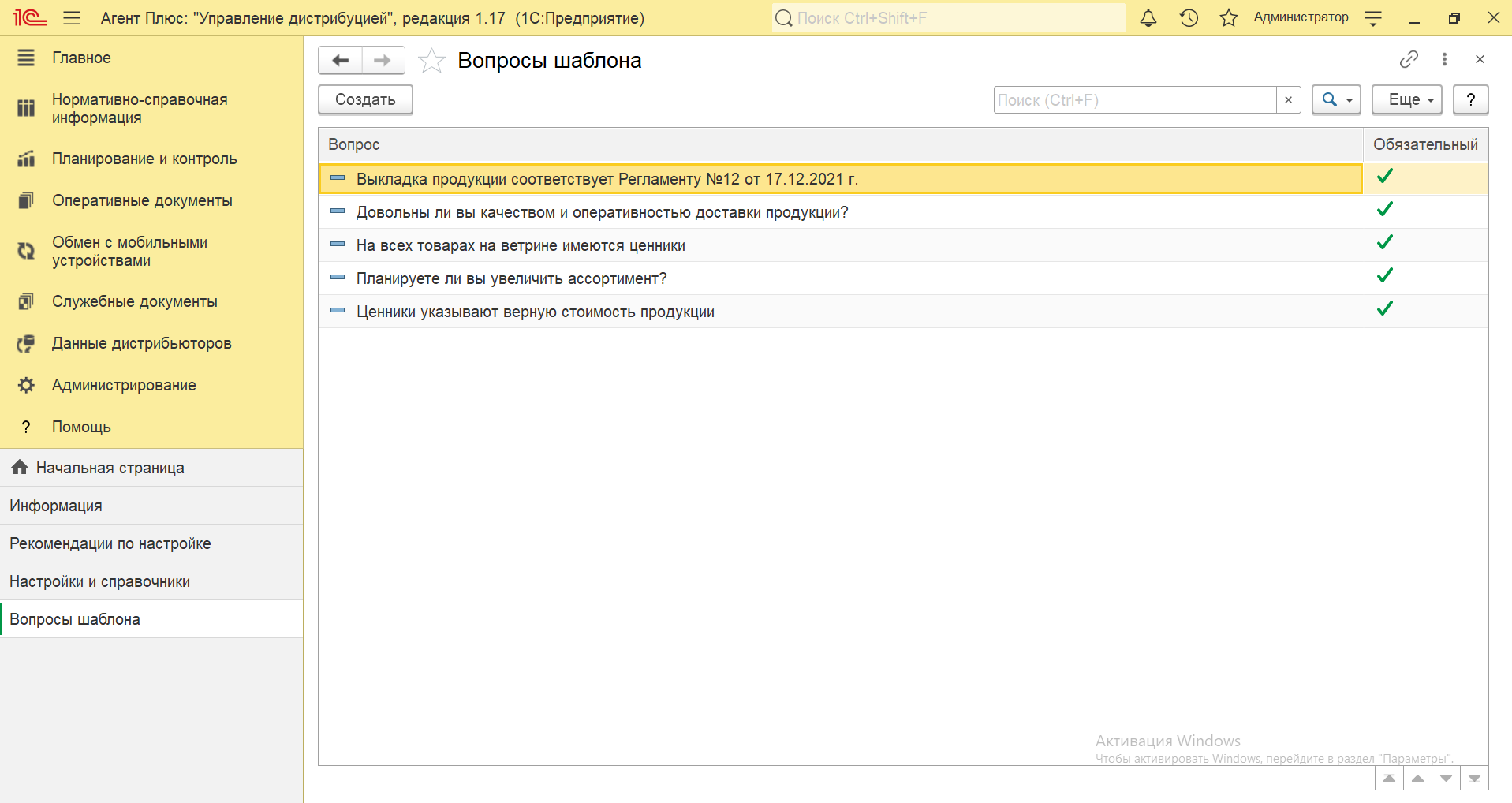1512x803 pixels.
Task: Open the service settings dropdown next to Администратор
Action: (1373, 18)
